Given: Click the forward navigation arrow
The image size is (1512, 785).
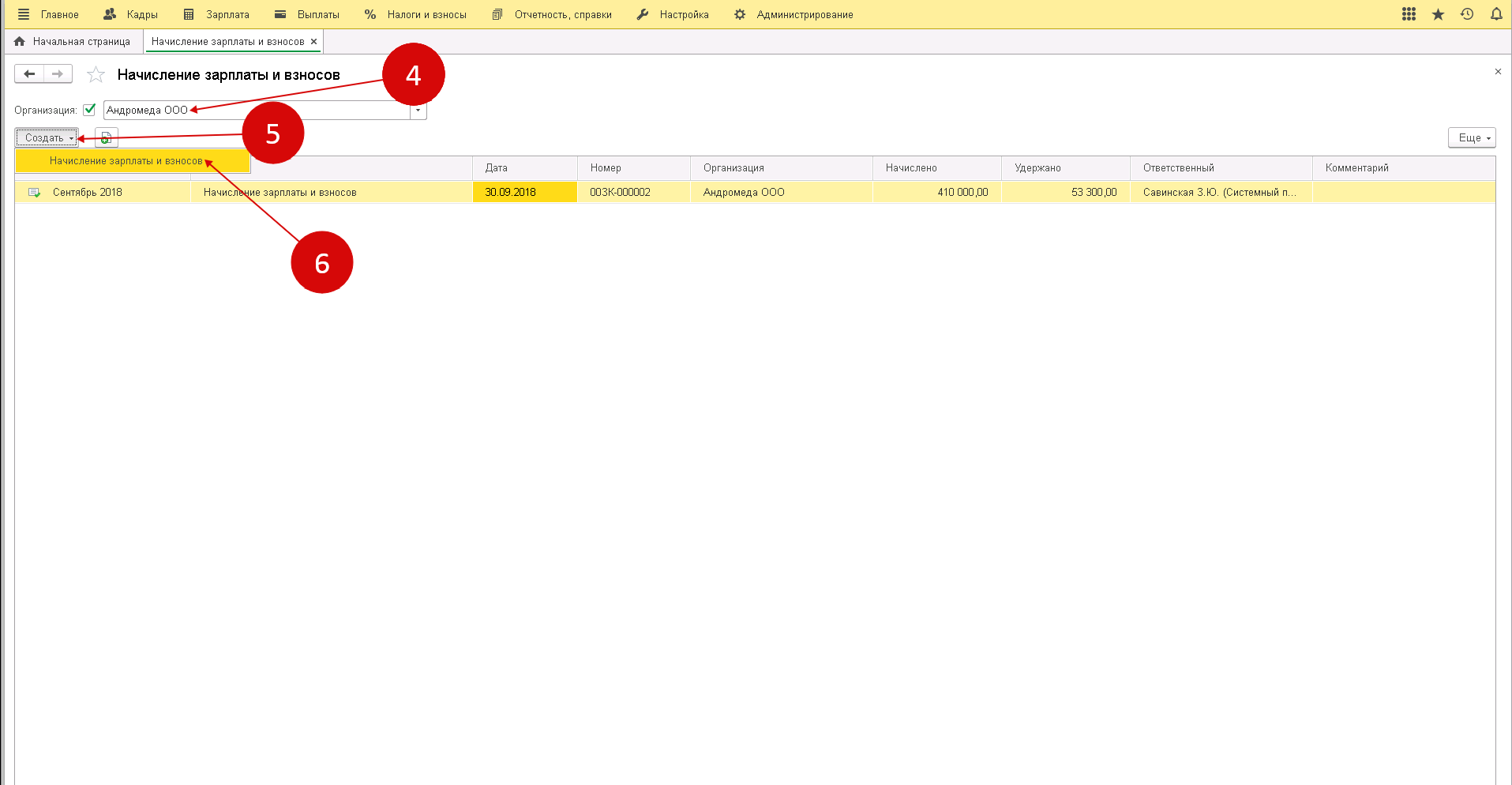Looking at the screenshot, I should pos(58,74).
